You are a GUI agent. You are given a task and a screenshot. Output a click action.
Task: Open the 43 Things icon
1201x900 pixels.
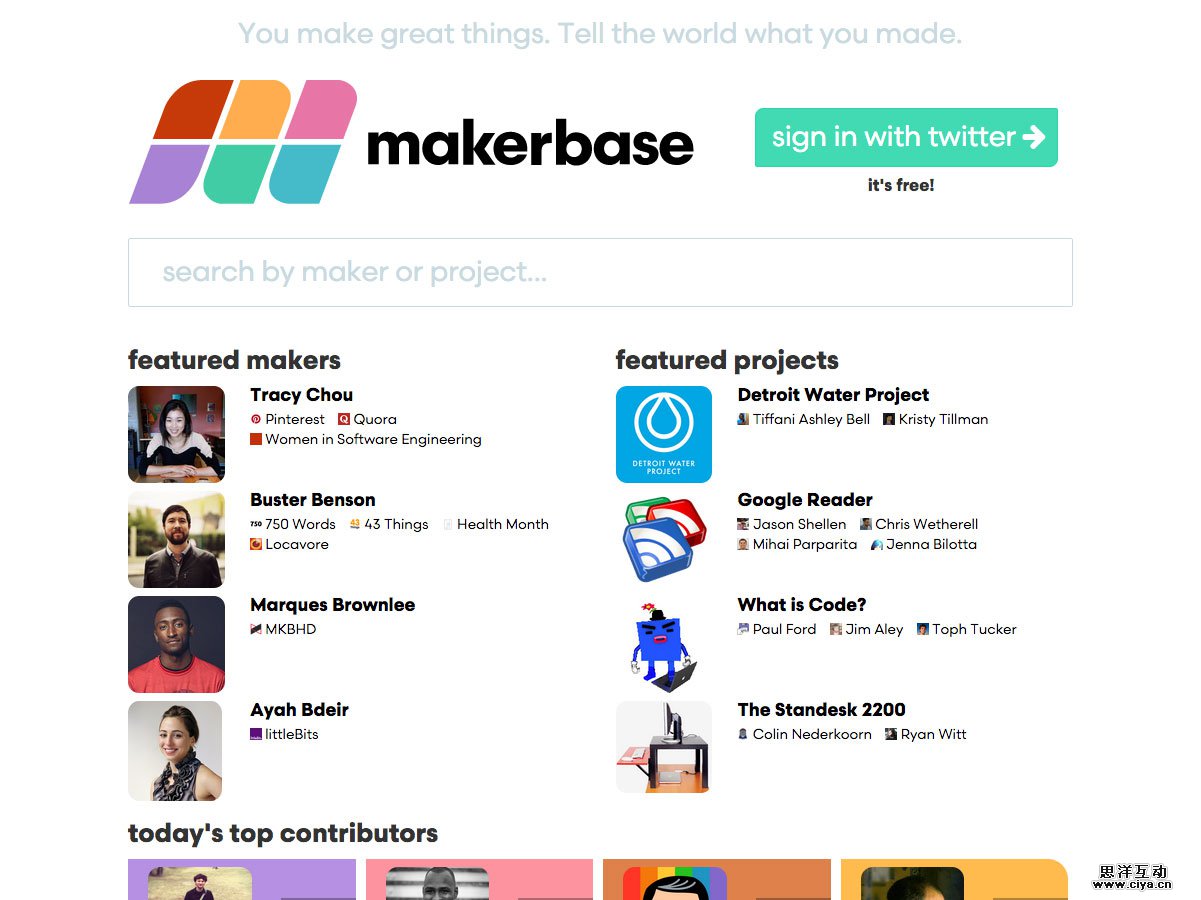356,524
